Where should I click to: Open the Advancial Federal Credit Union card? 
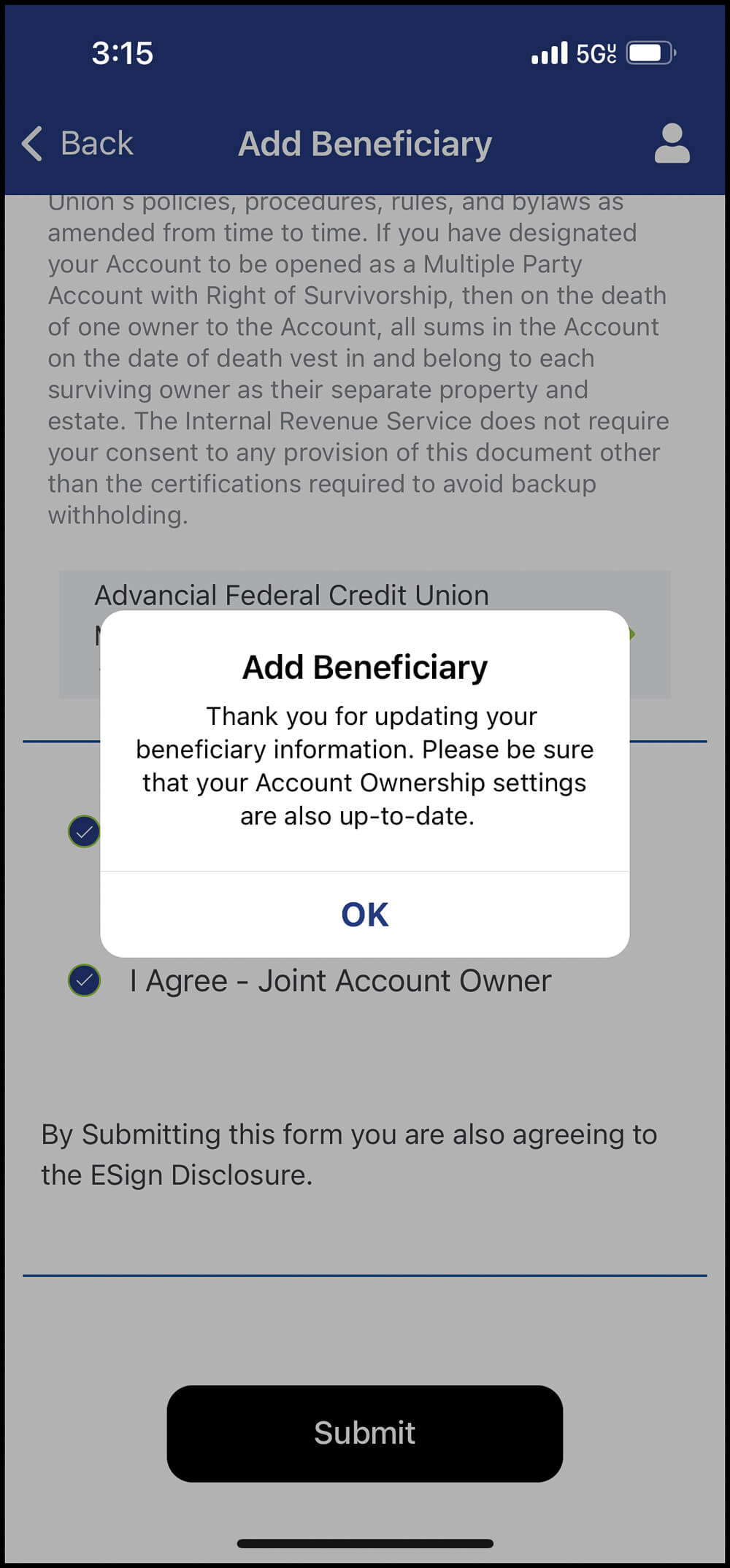click(292, 596)
